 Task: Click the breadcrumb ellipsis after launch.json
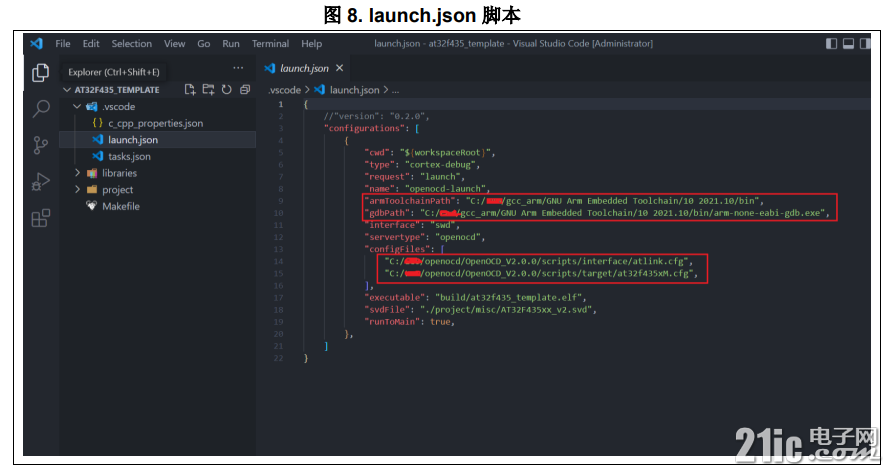(x=395, y=90)
